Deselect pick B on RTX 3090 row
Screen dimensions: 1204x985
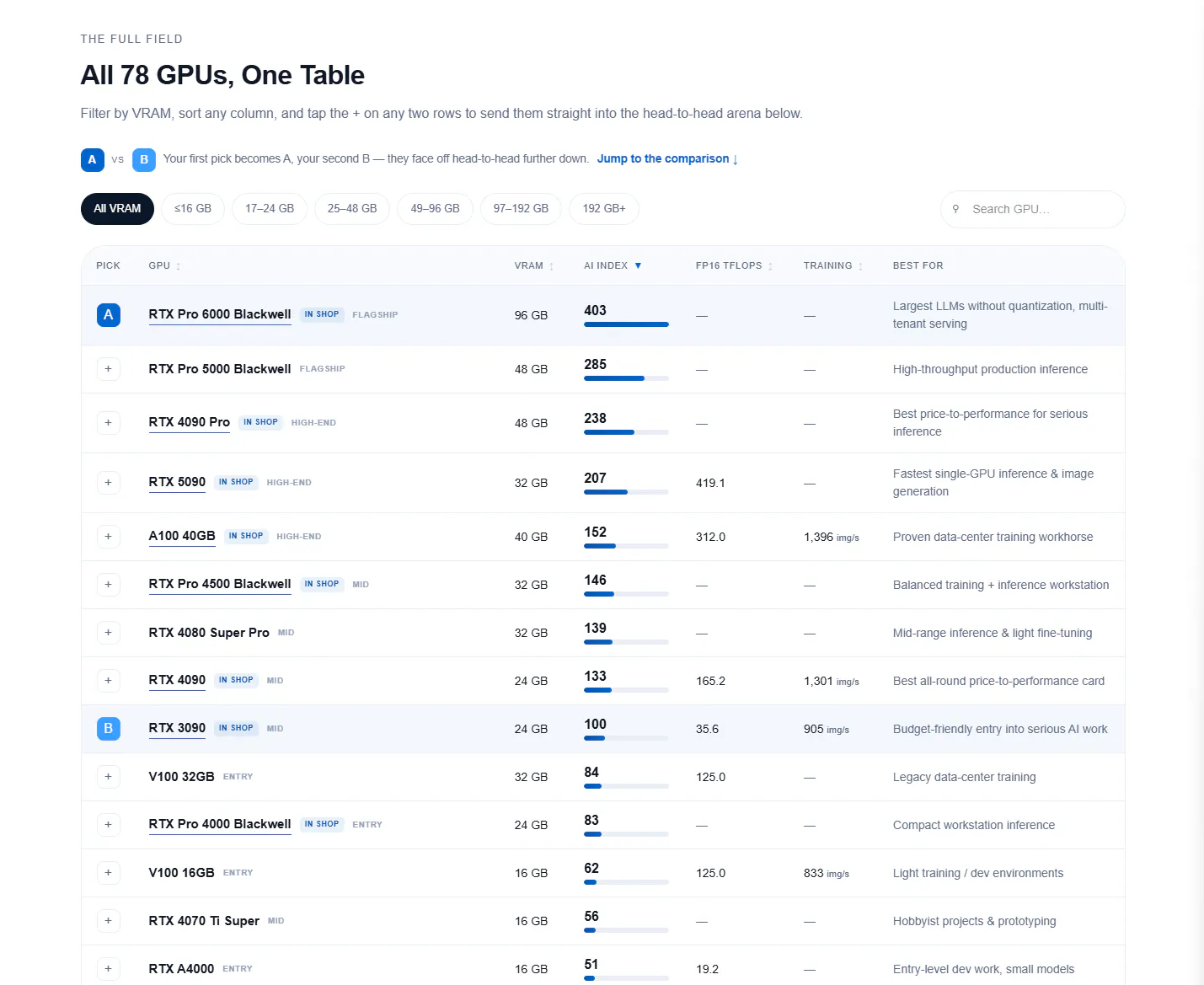click(108, 729)
